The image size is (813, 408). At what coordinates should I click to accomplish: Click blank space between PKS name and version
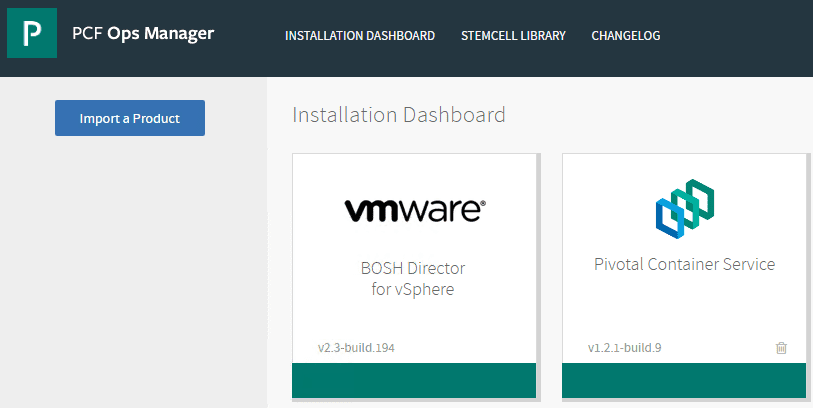(x=685, y=310)
